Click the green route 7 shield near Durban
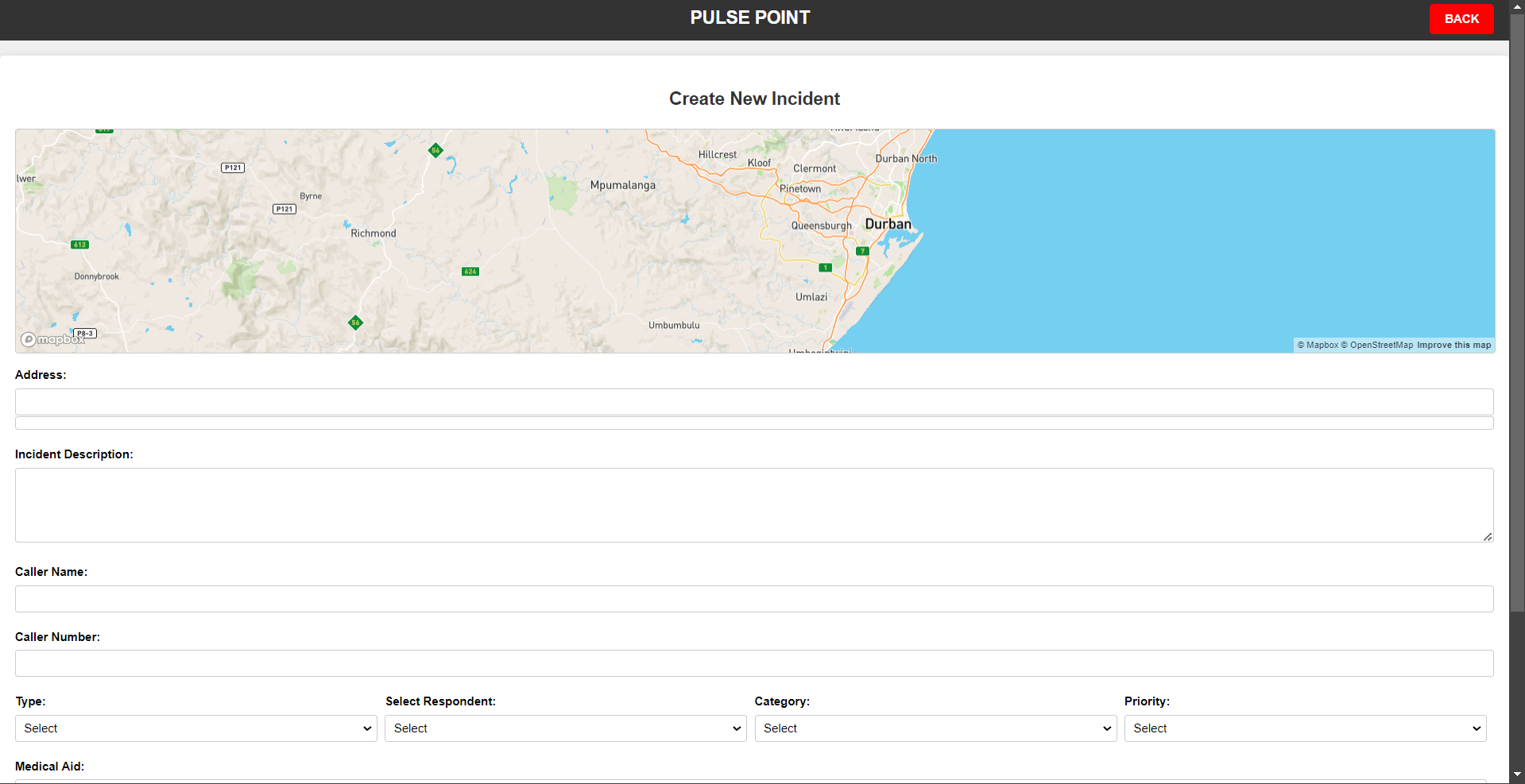Viewport: 1525px width, 784px height. click(862, 251)
